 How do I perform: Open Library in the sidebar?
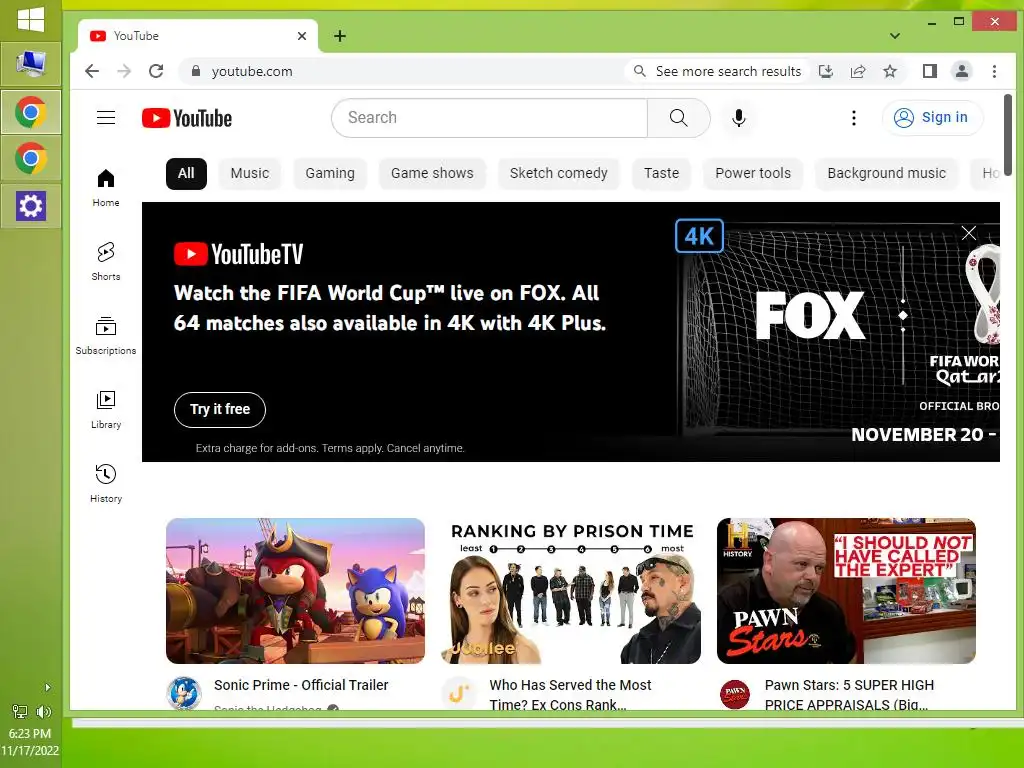106,409
